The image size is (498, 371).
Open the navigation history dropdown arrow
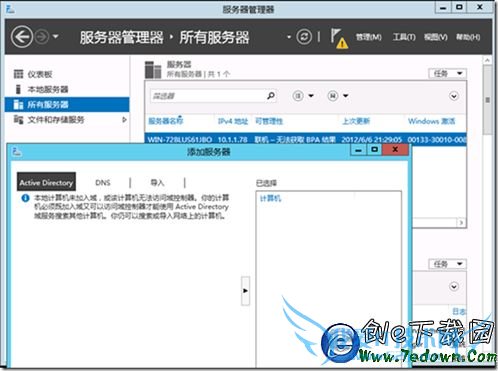point(56,36)
